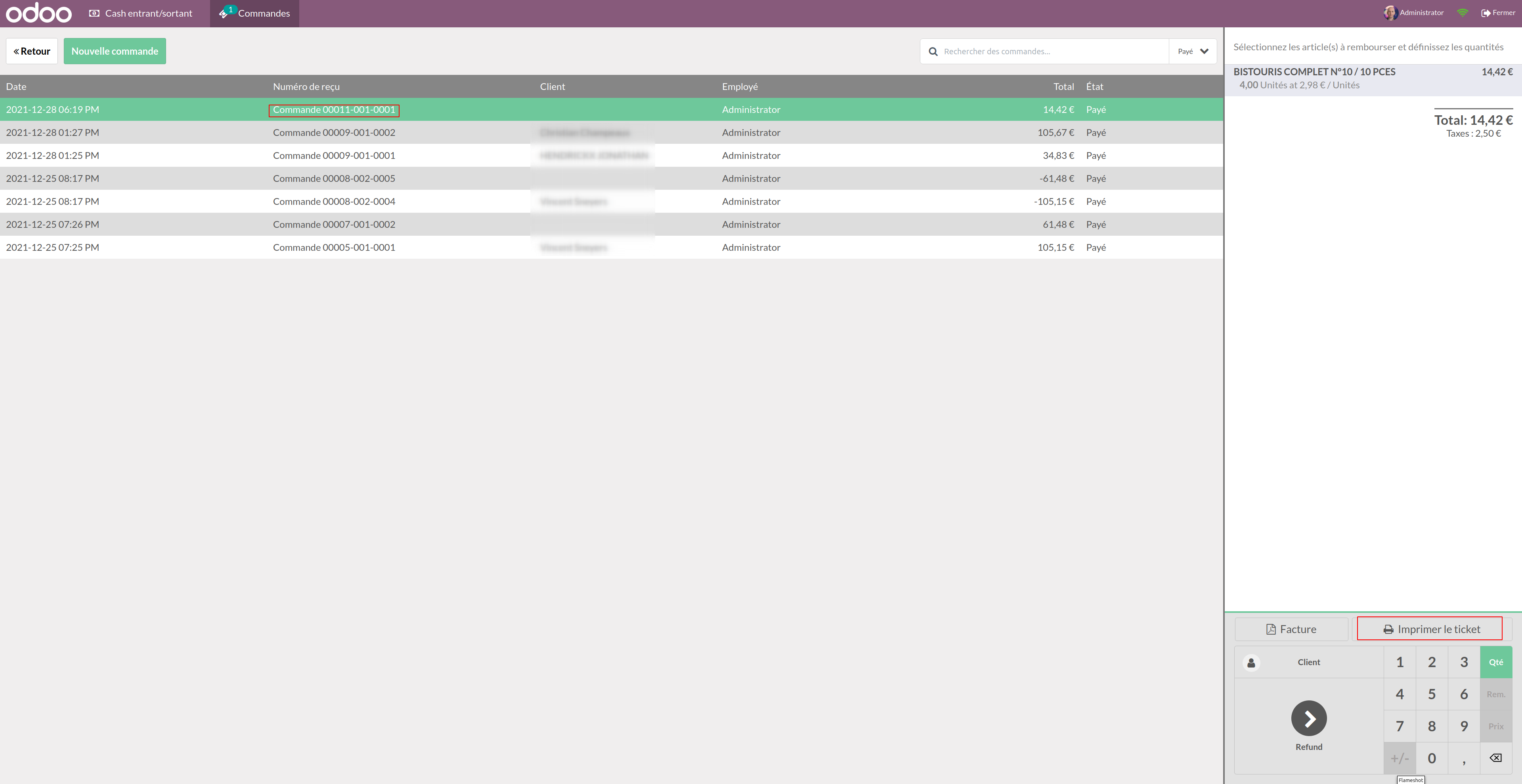The height and width of the screenshot is (784, 1522).
Task: Click the Odoo logo
Action: click(x=38, y=13)
